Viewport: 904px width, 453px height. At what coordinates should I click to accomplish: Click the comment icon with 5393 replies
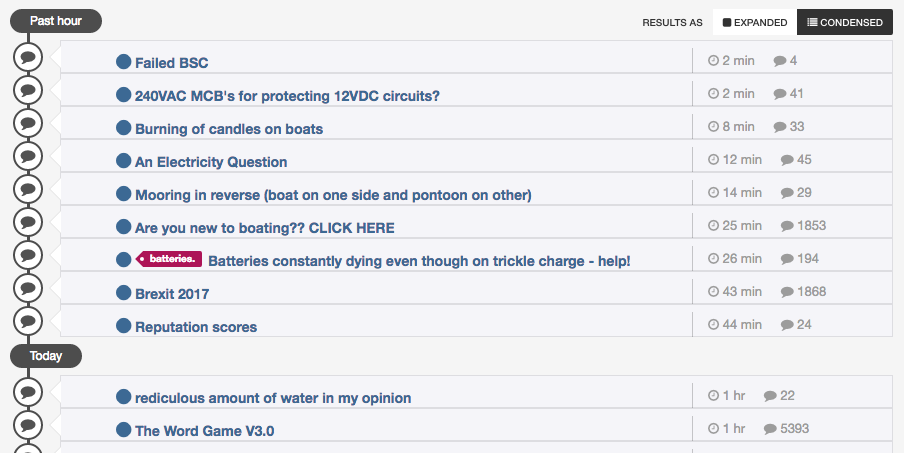(x=770, y=429)
